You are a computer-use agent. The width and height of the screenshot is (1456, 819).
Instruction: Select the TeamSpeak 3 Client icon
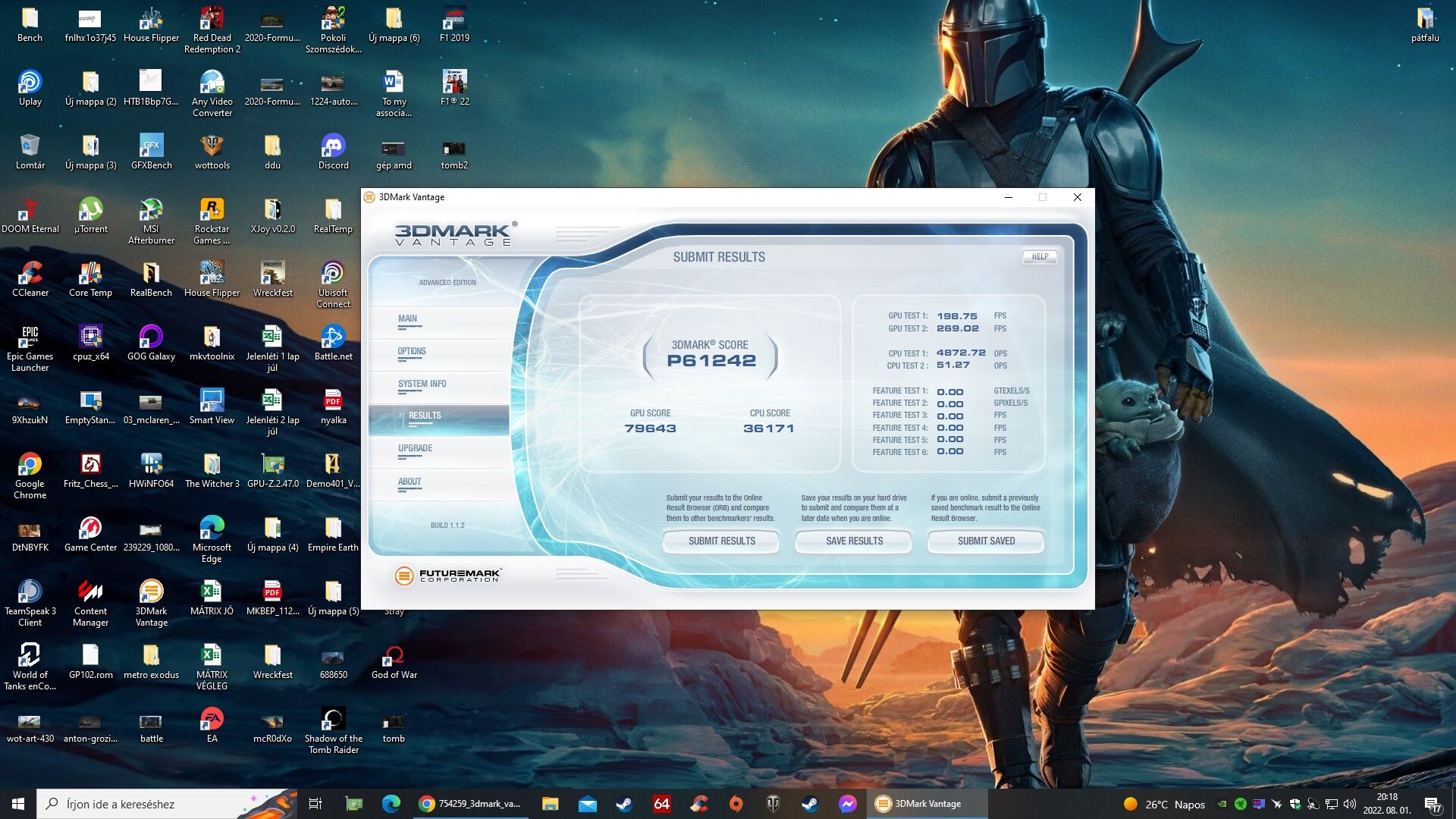(30, 604)
